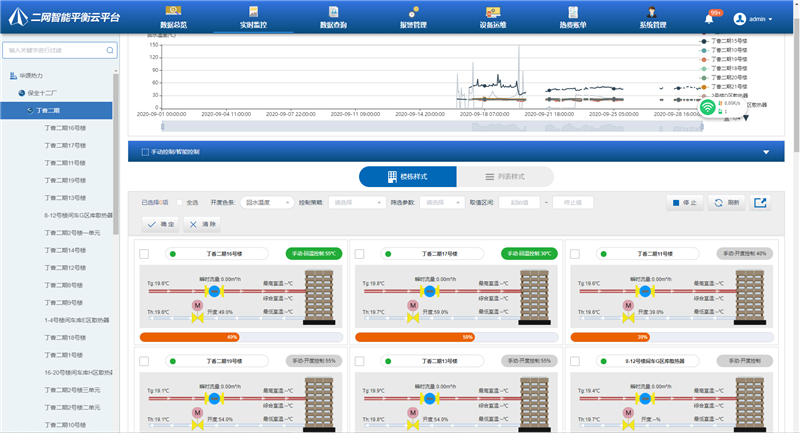Open the 开度色条 回水温度 dropdown
This screenshot has width=800, height=433.
coord(267,202)
